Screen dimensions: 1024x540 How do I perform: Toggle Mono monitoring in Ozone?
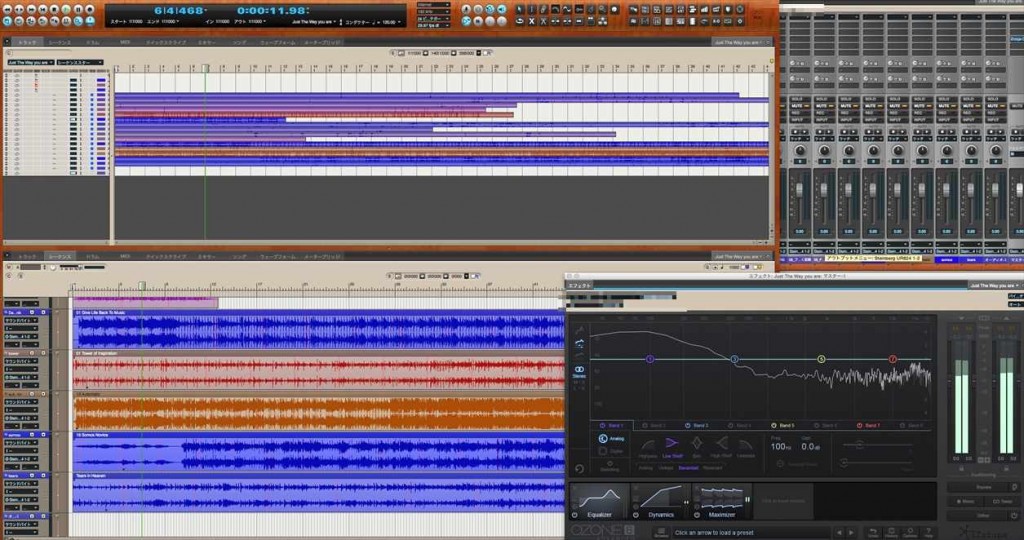click(966, 501)
